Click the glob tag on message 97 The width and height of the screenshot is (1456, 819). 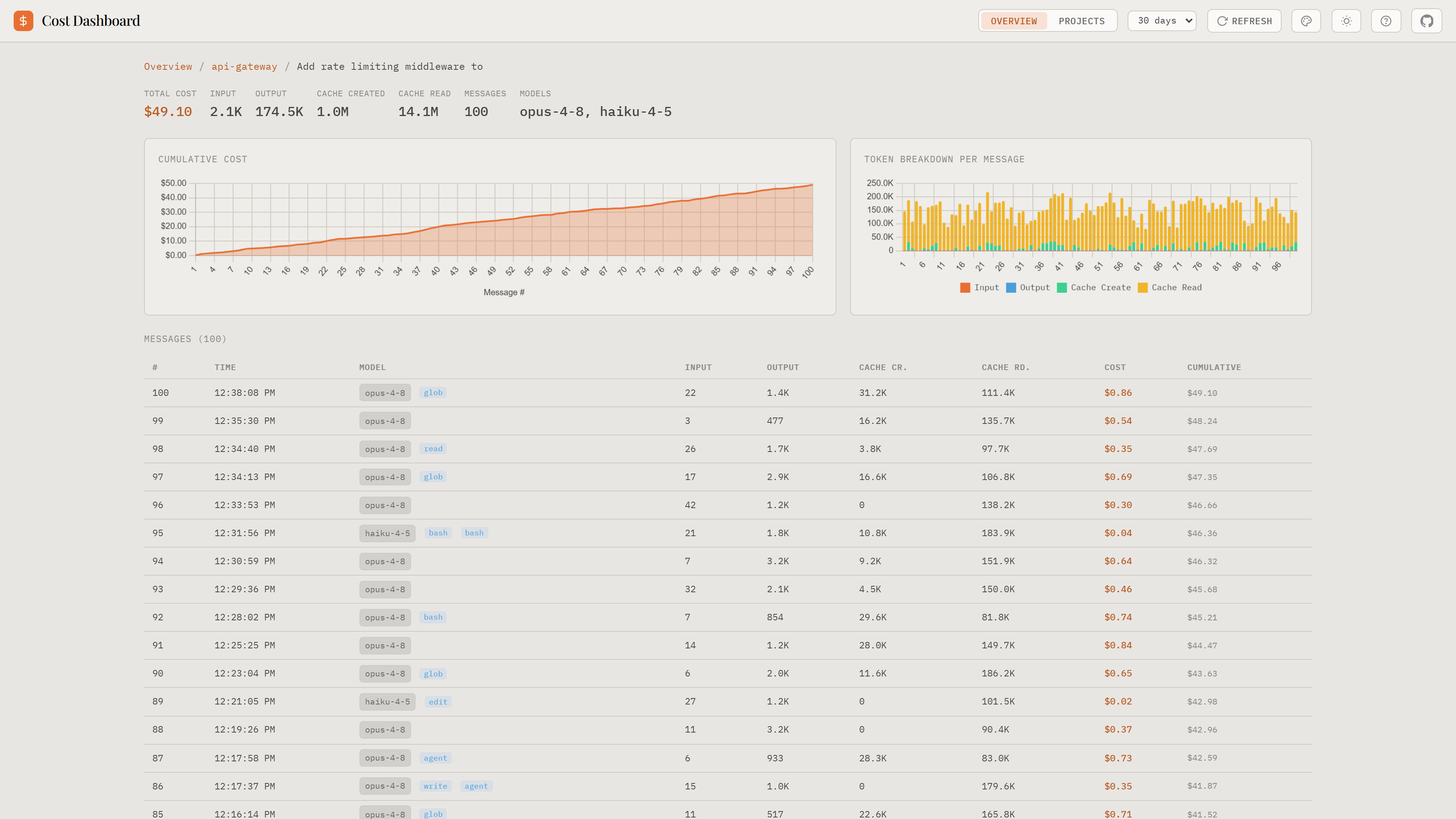(x=433, y=477)
